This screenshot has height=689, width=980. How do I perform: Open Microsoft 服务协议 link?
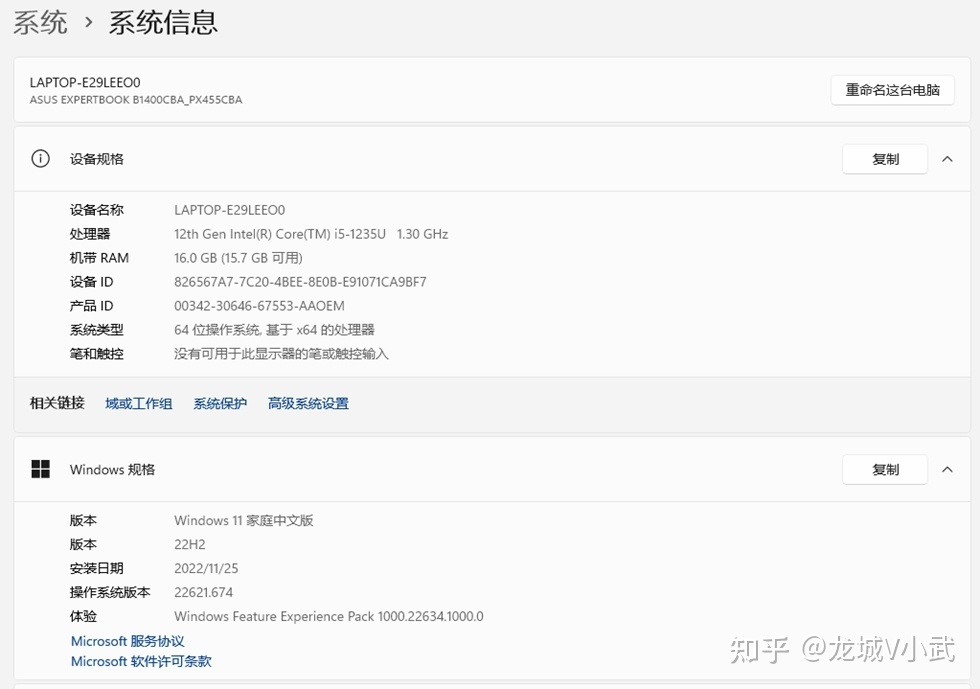tap(128, 641)
